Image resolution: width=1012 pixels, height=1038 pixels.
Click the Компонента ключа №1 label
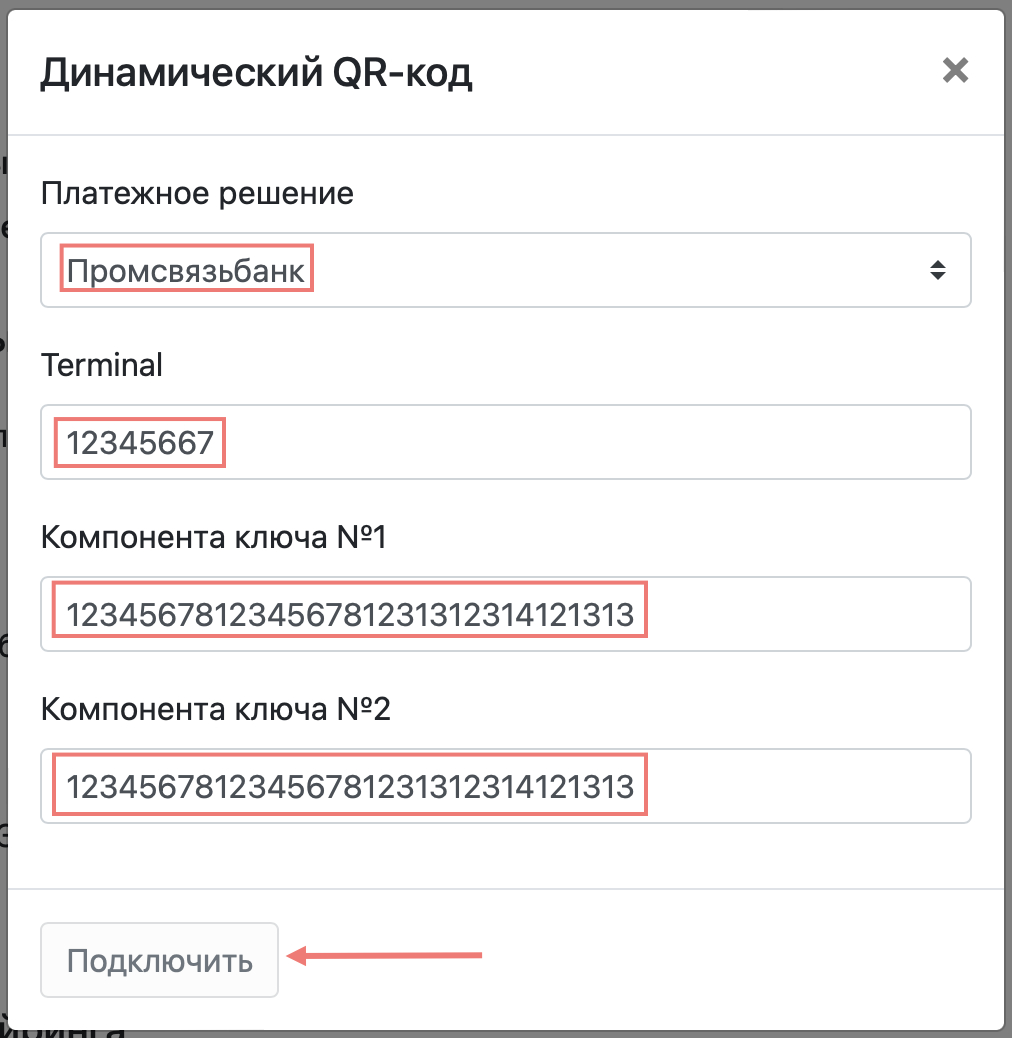pos(213,537)
